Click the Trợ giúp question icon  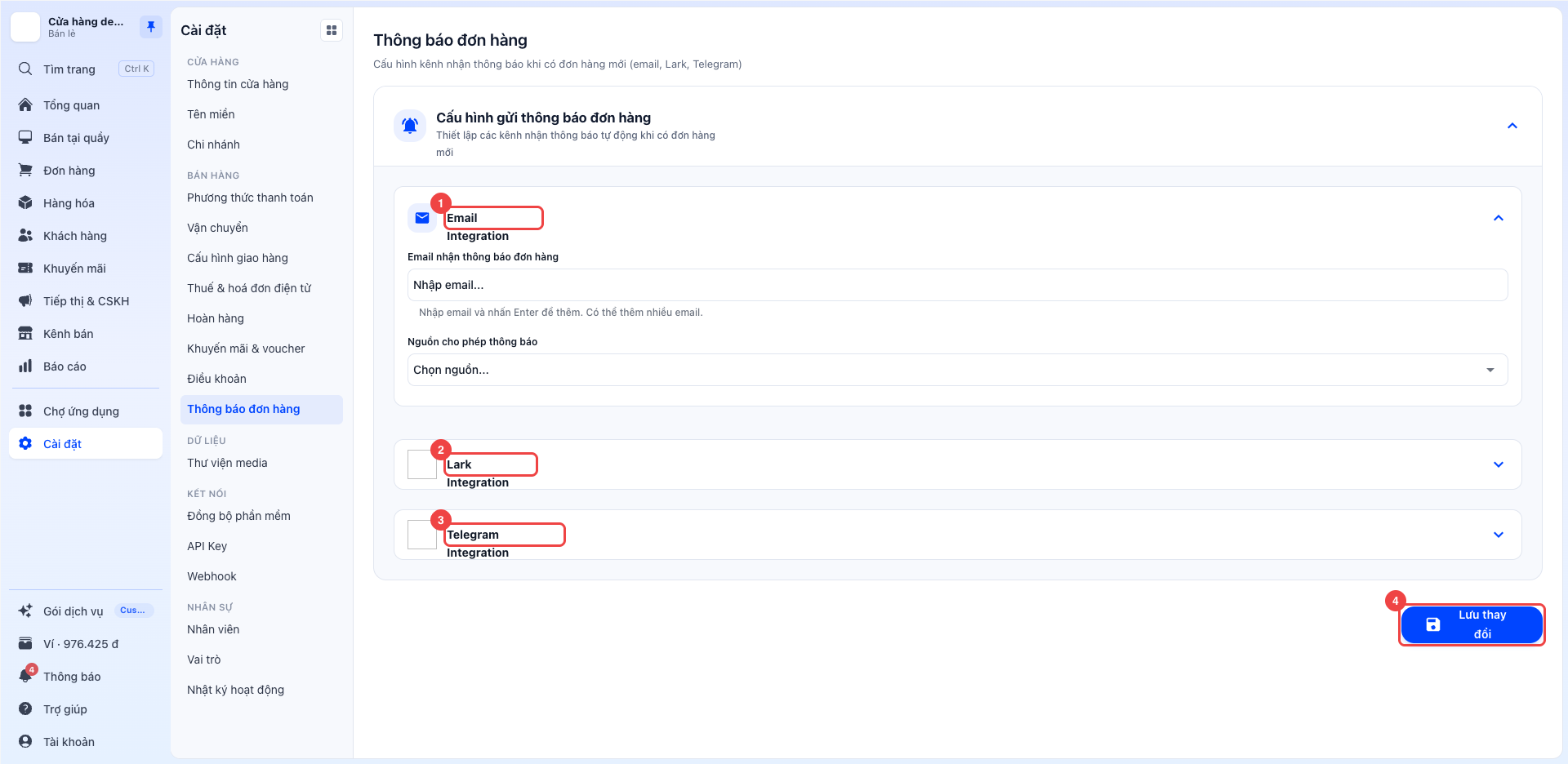(x=25, y=708)
